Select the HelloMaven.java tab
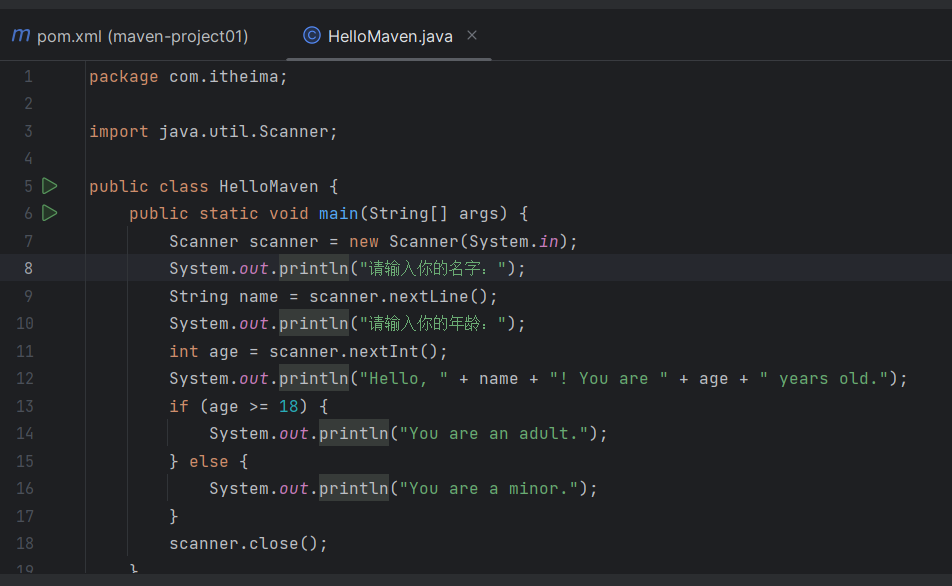The height and width of the screenshot is (586, 952). click(x=390, y=36)
